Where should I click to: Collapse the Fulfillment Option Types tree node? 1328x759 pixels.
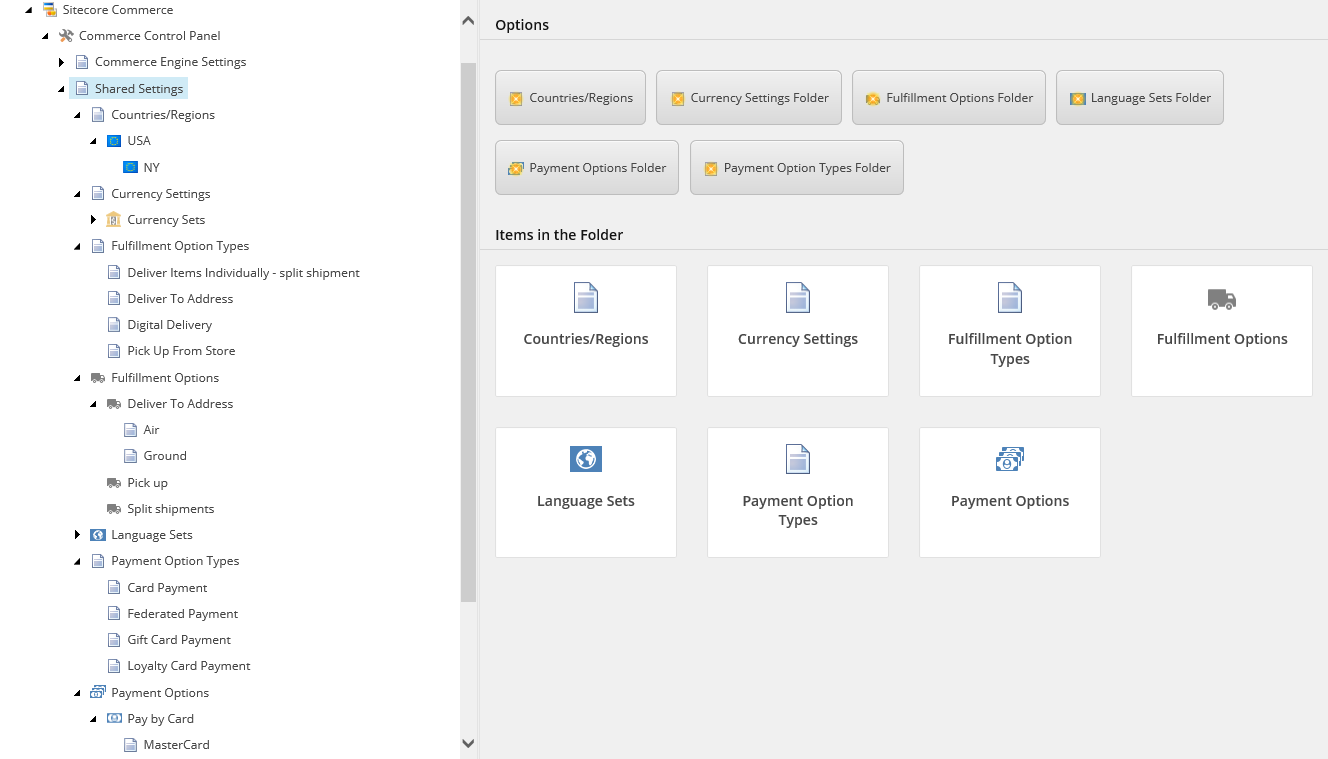pyautogui.click(x=77, y=246)
